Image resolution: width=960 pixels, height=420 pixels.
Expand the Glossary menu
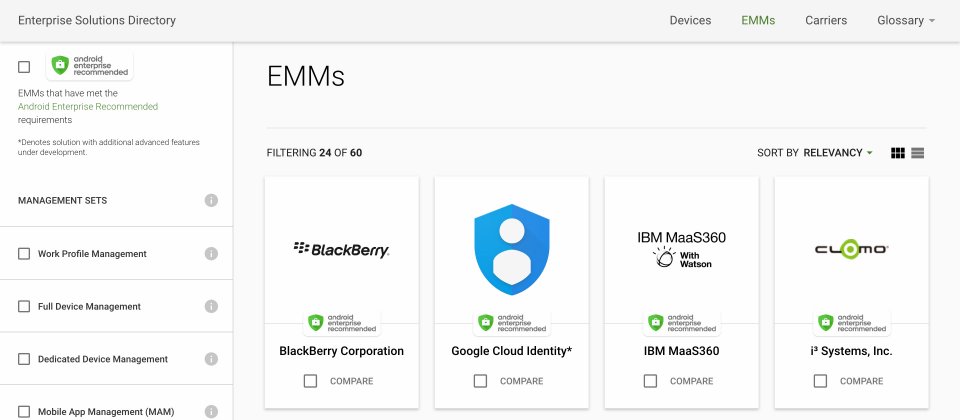click(x=906, y=20)
